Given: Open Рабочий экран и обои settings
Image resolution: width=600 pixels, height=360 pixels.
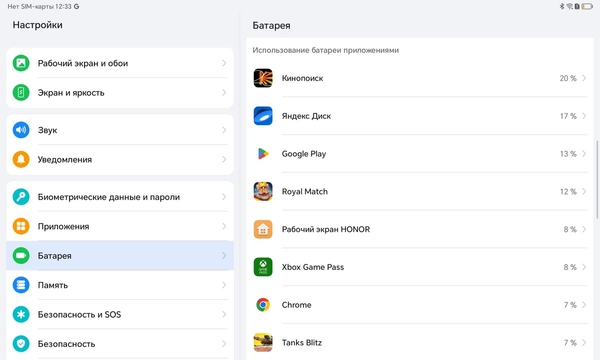Looking at the screenshot, I should tap(120, 63).
